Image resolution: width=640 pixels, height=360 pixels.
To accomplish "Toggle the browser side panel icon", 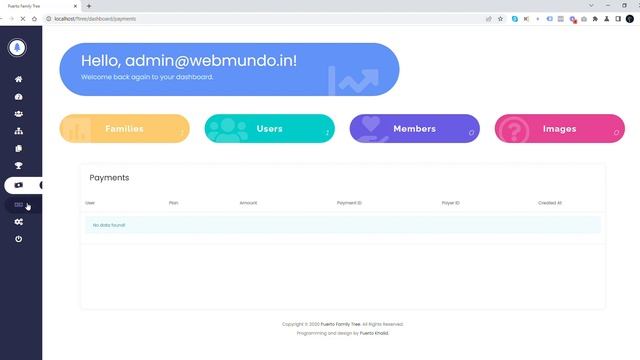I will pyautogui.click(x=618, y=19).
